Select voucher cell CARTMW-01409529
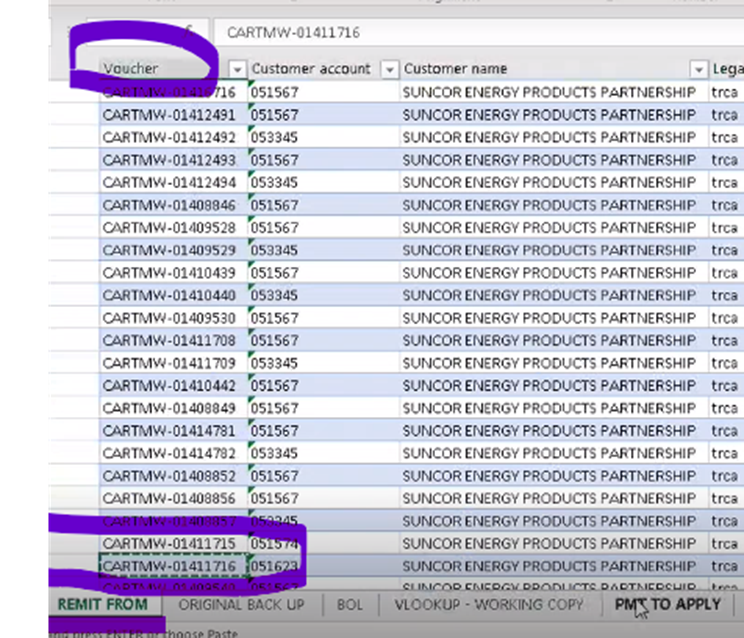The height and width of the screenshot is (638, 744). click(174, 250)
